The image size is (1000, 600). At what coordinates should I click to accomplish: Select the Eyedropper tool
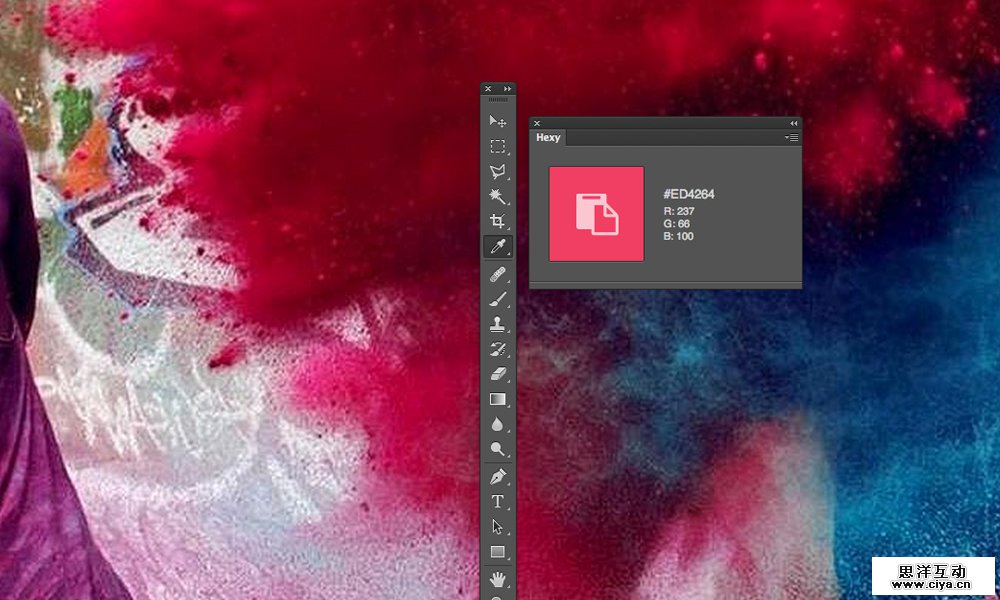click(497, 246)
